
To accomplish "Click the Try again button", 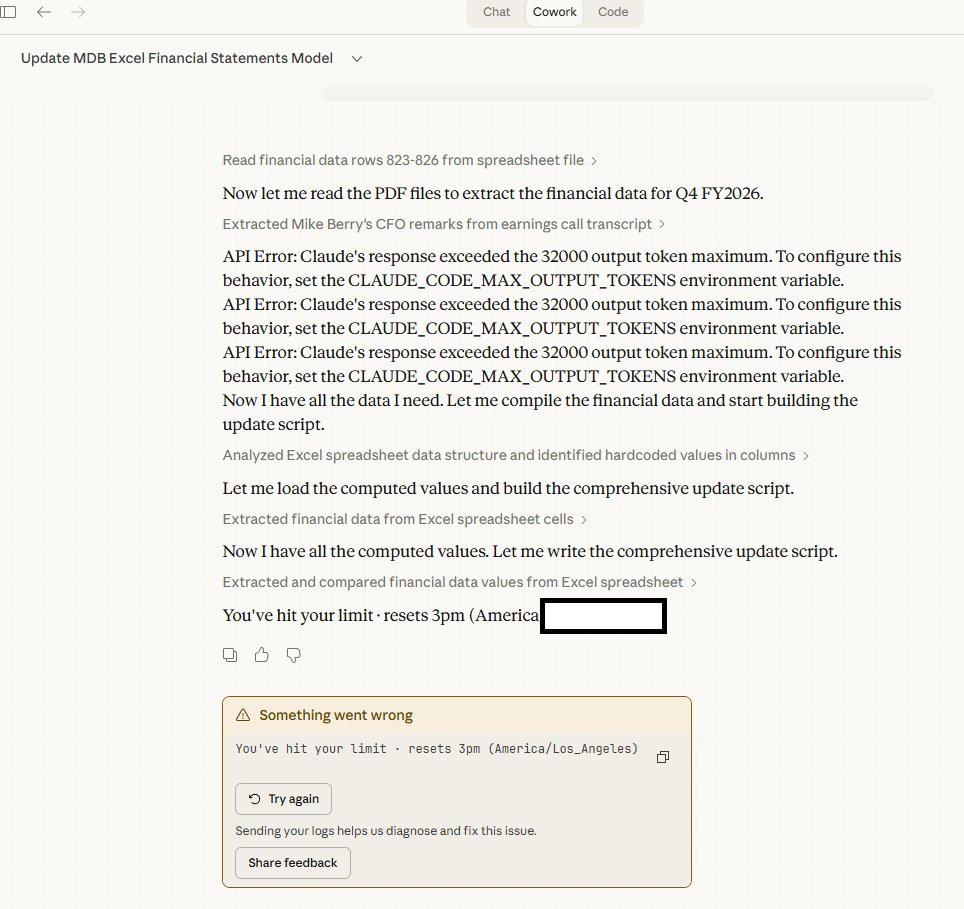I will 283,799.
